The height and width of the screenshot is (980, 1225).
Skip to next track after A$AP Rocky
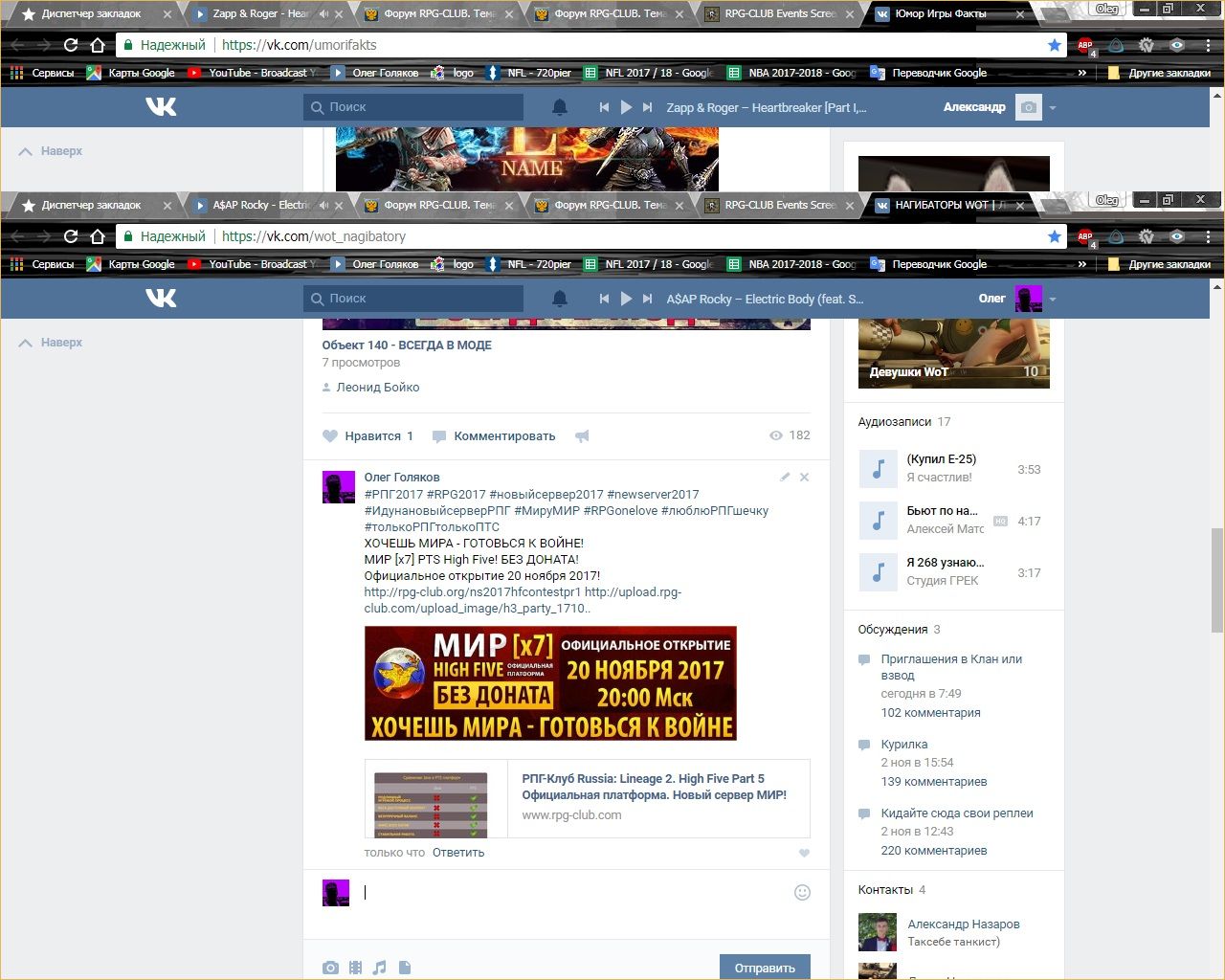pos(648,299)
